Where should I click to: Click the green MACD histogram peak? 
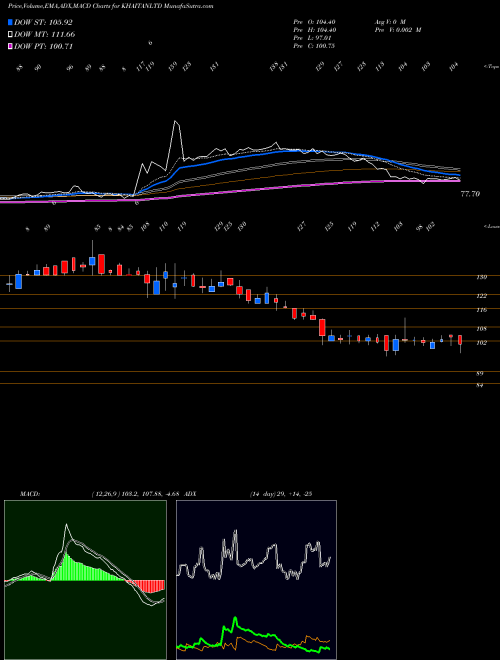(66, 551)
